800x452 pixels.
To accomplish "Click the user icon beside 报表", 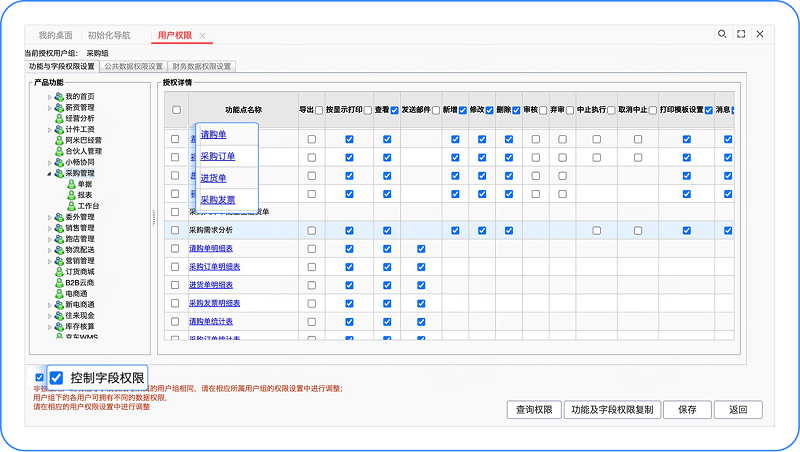I will 71,195.
